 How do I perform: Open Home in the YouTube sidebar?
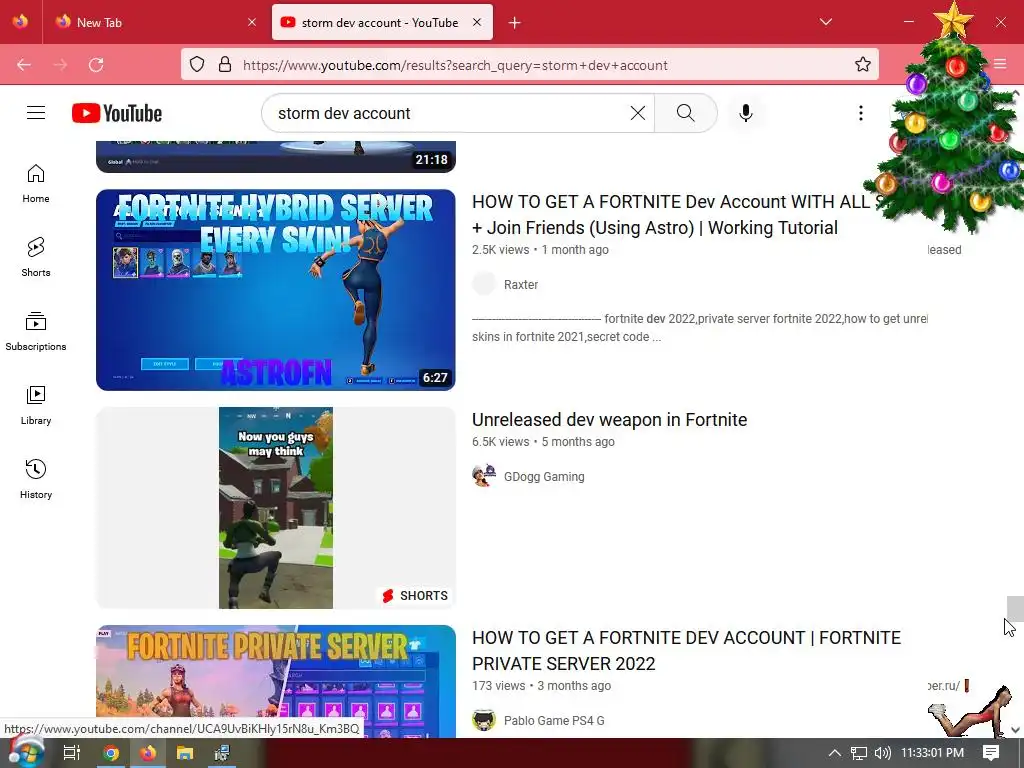coord(36,184)
